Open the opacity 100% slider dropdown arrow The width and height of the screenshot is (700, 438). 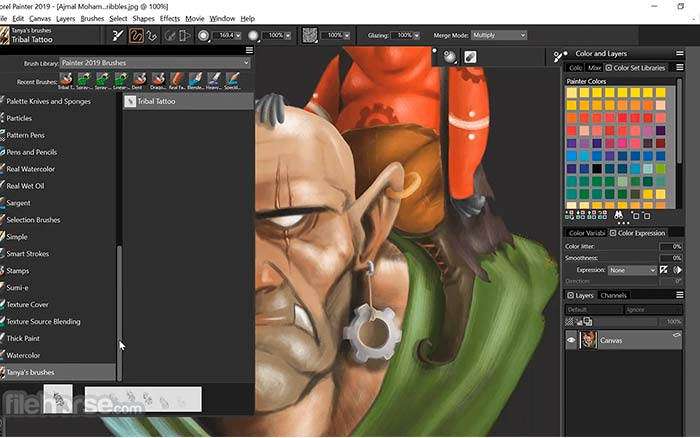(288, 36)
